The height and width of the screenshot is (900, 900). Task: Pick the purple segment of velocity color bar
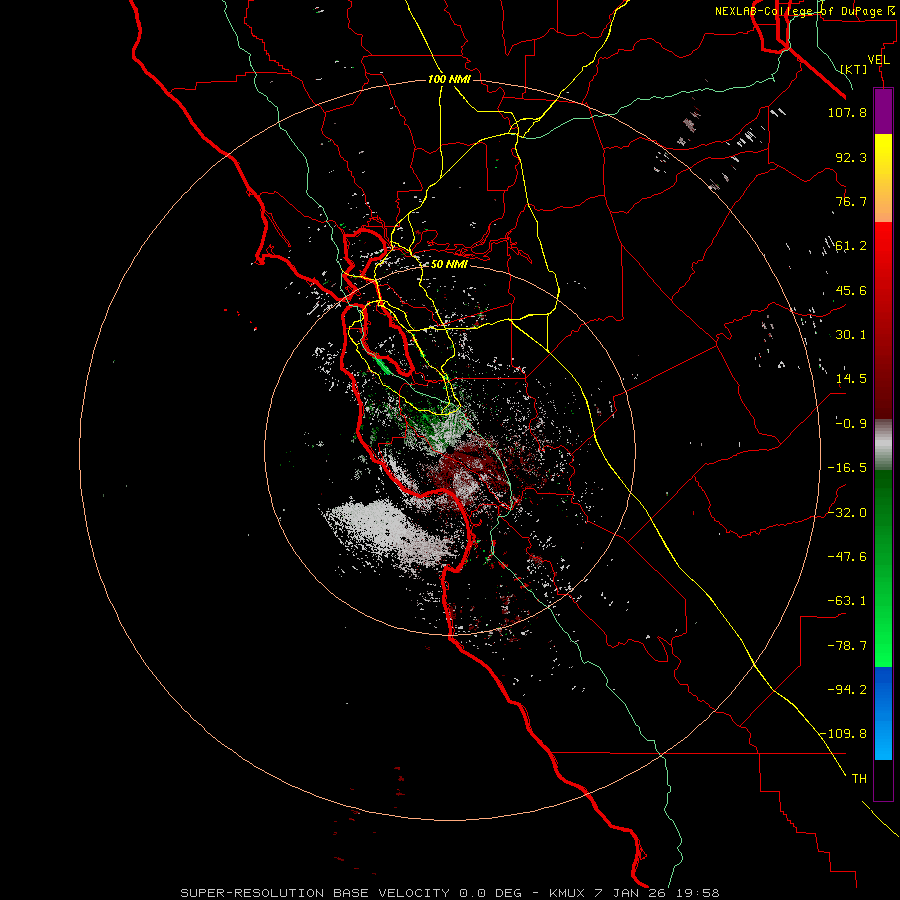pos(883,111)
